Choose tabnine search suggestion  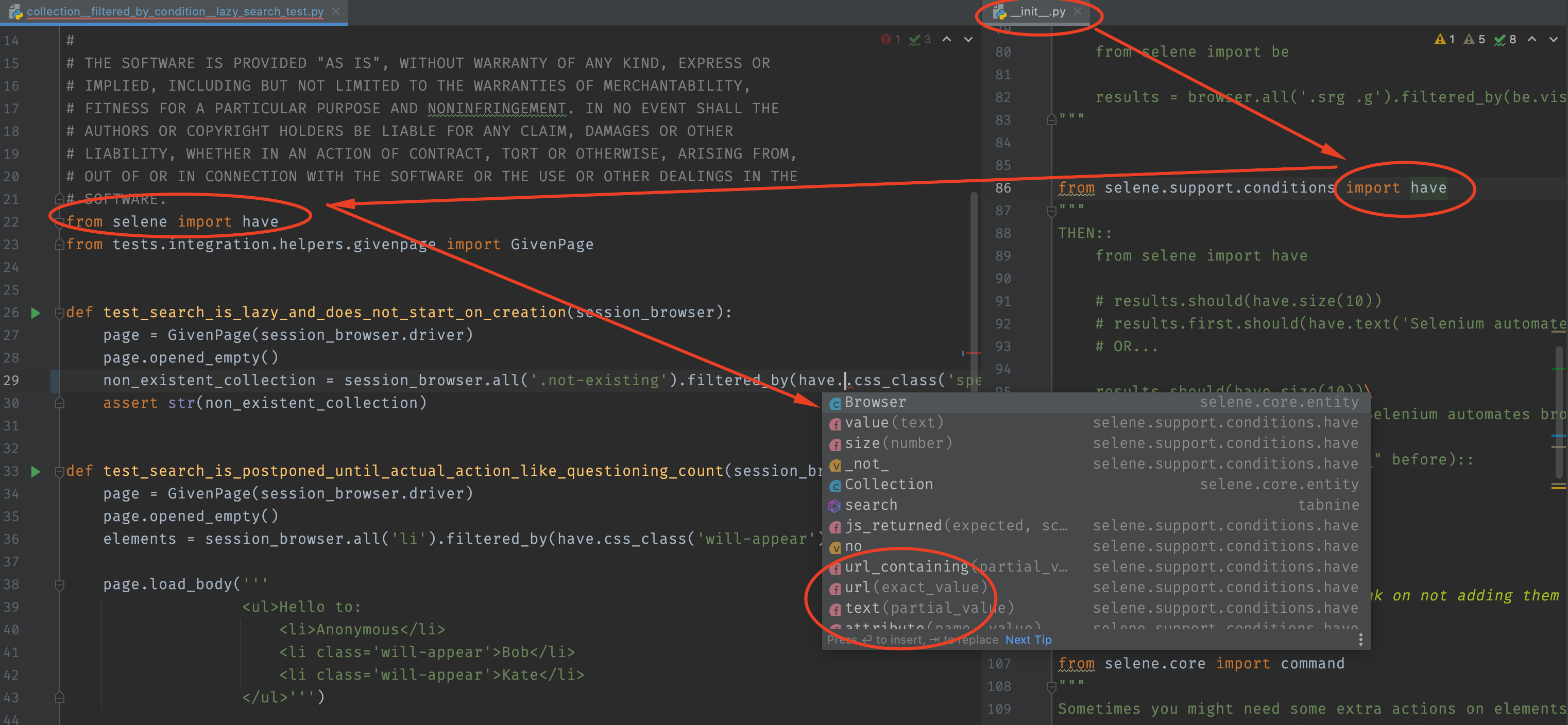click(871, 505)
